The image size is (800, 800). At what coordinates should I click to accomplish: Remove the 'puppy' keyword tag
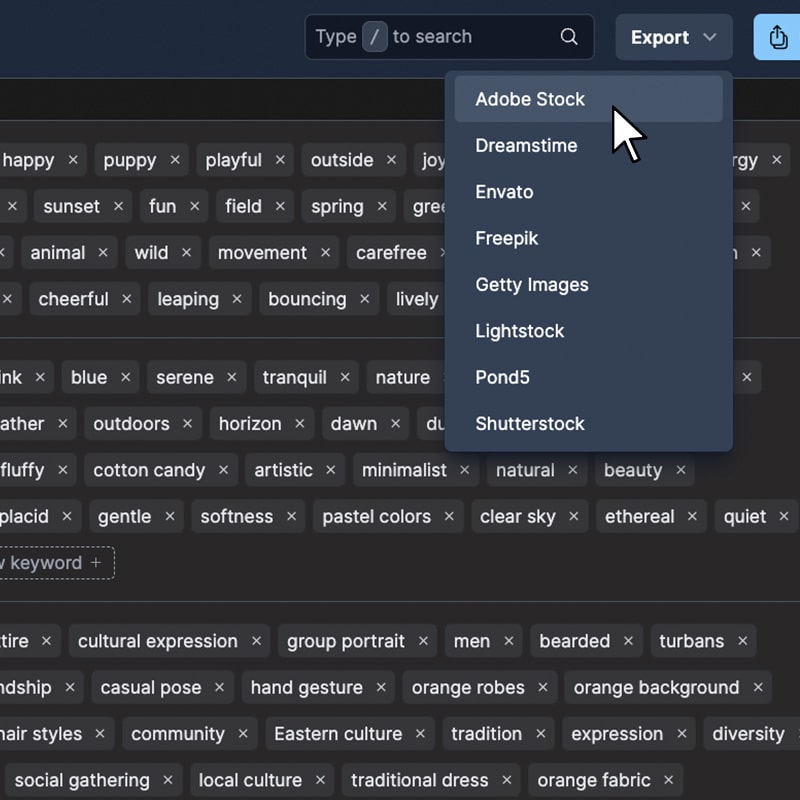point(175,160)
